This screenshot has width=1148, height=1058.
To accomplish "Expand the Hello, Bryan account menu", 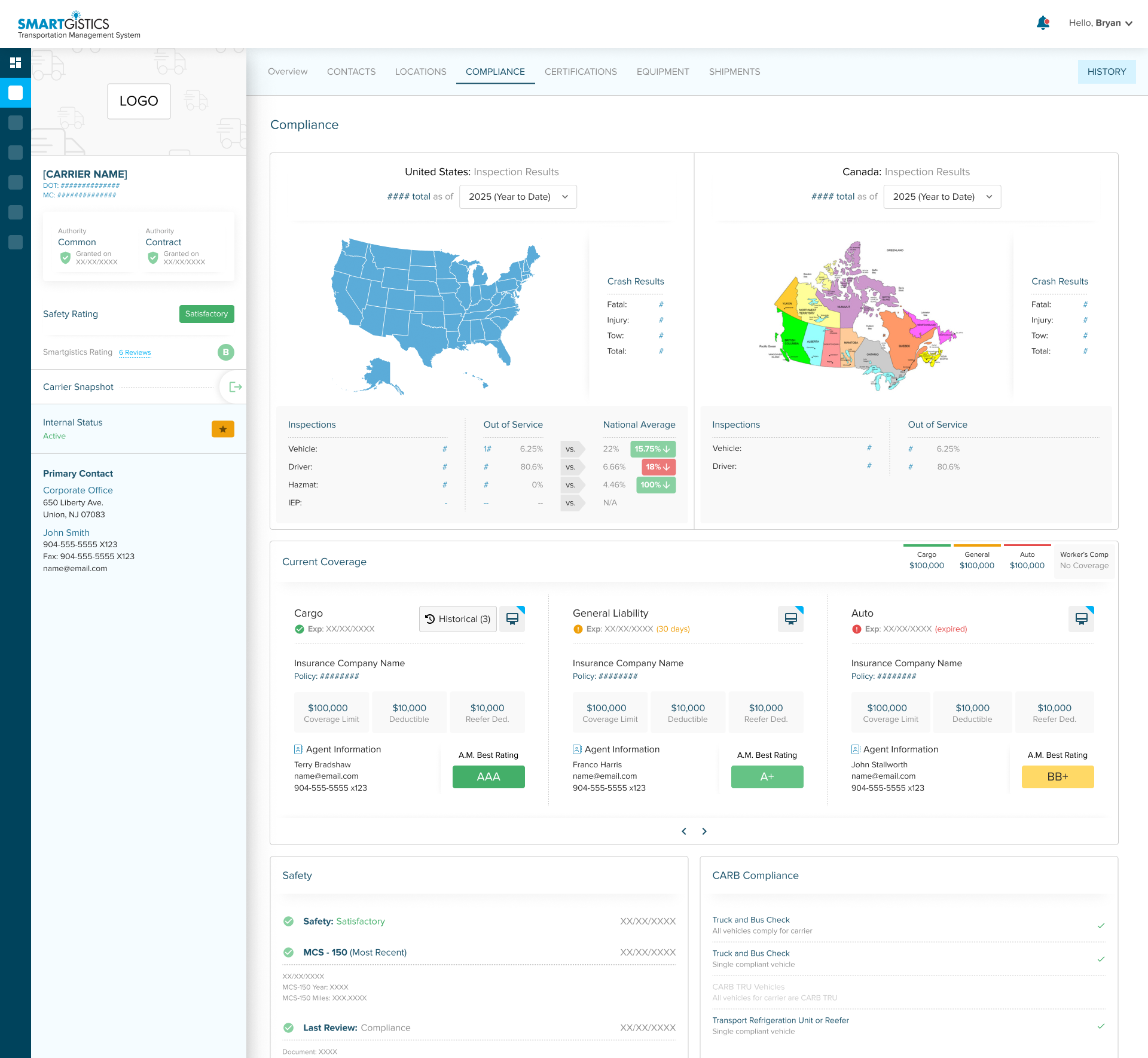I will point(1101,23).
